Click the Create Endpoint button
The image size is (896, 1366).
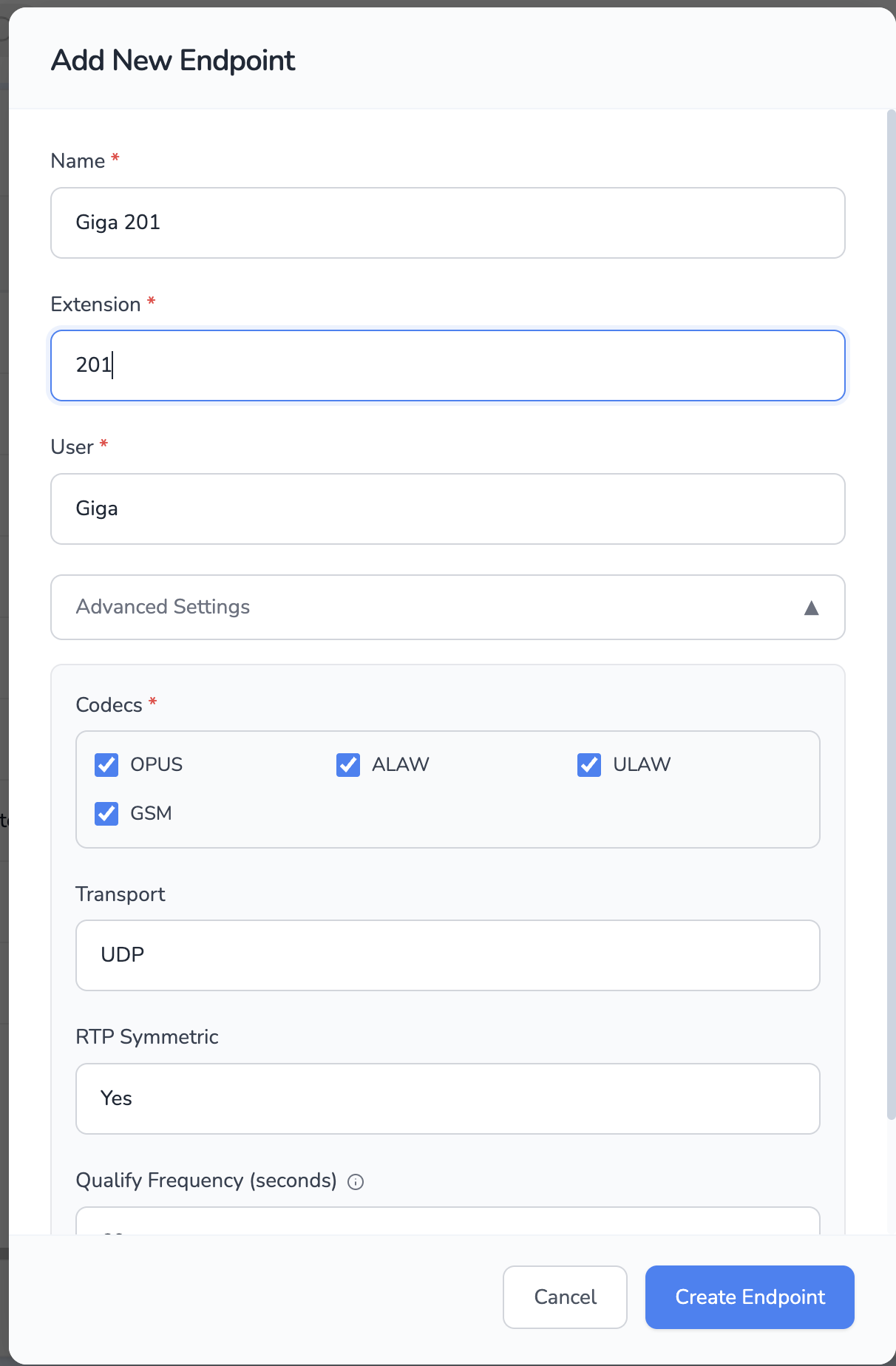click(x=750, y=1297)
